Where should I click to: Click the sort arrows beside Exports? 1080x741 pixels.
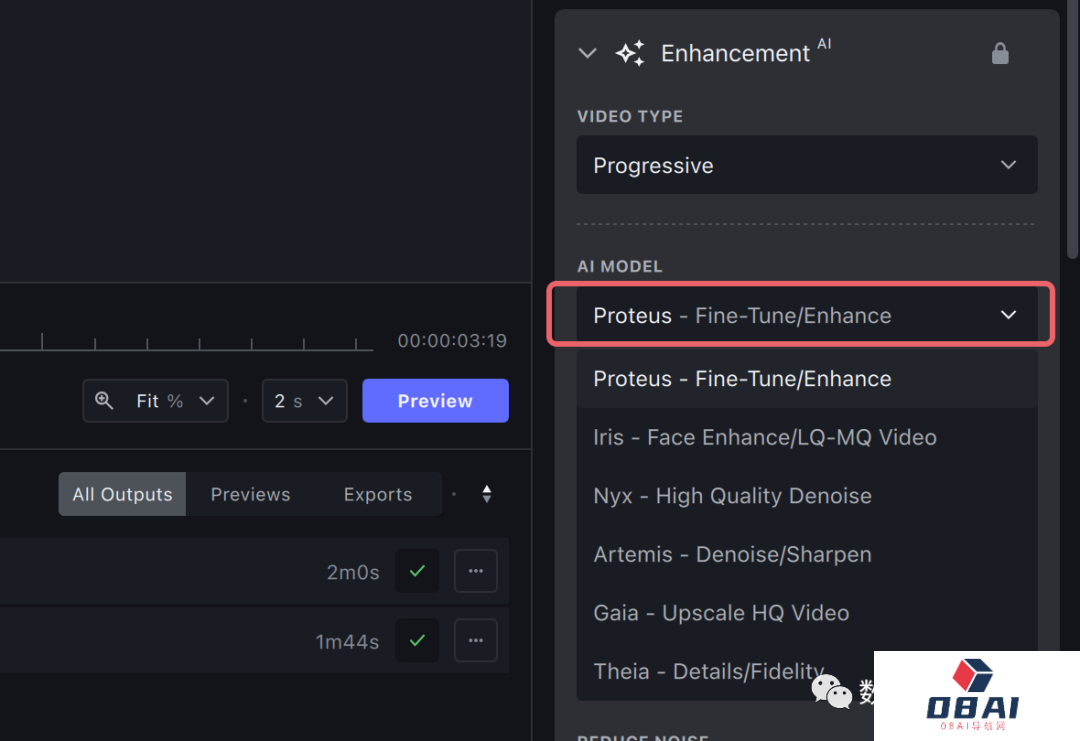pyautogui.click(x=487, y=494)
